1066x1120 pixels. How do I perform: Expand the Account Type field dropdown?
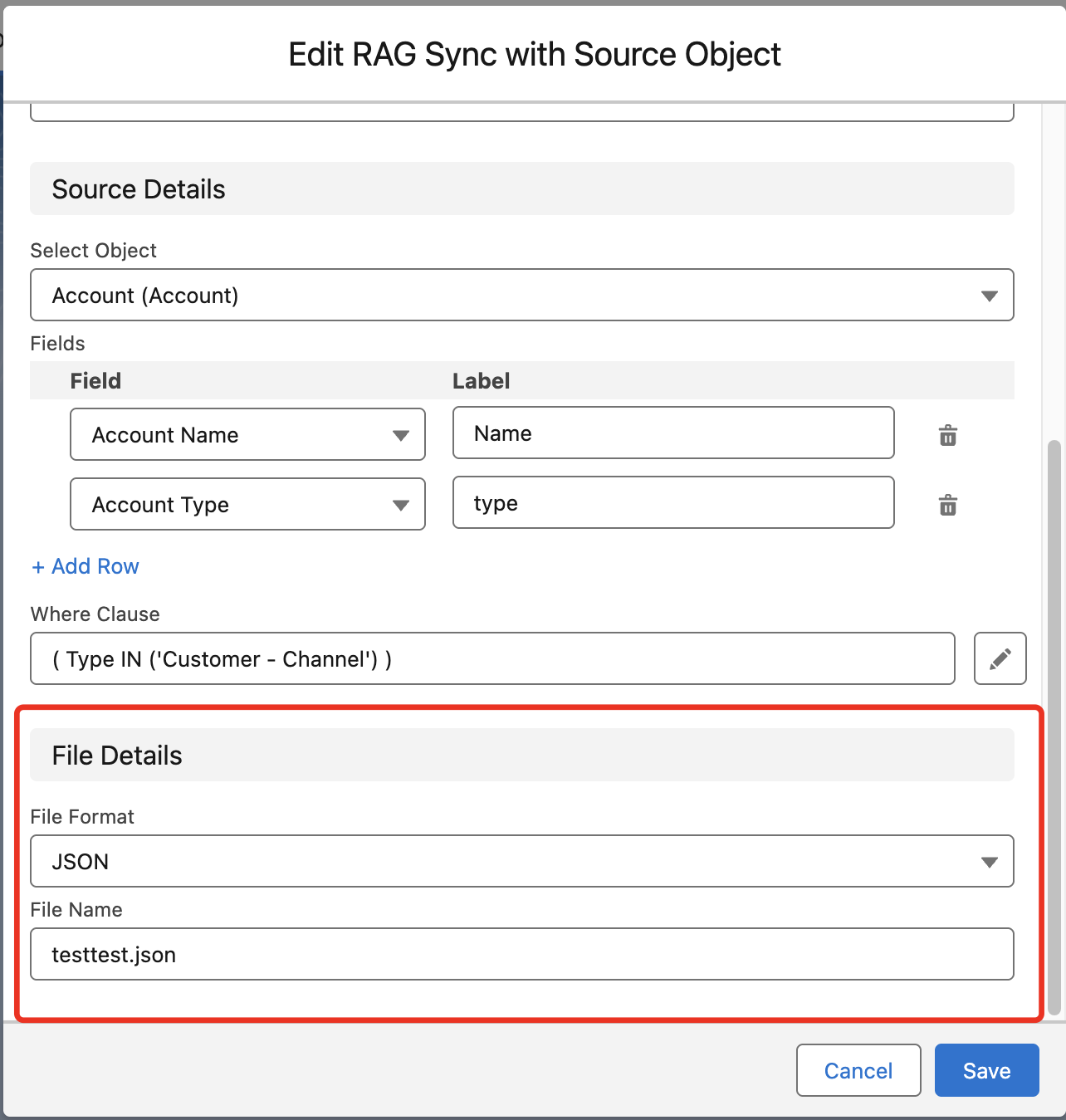pos(247,504)
